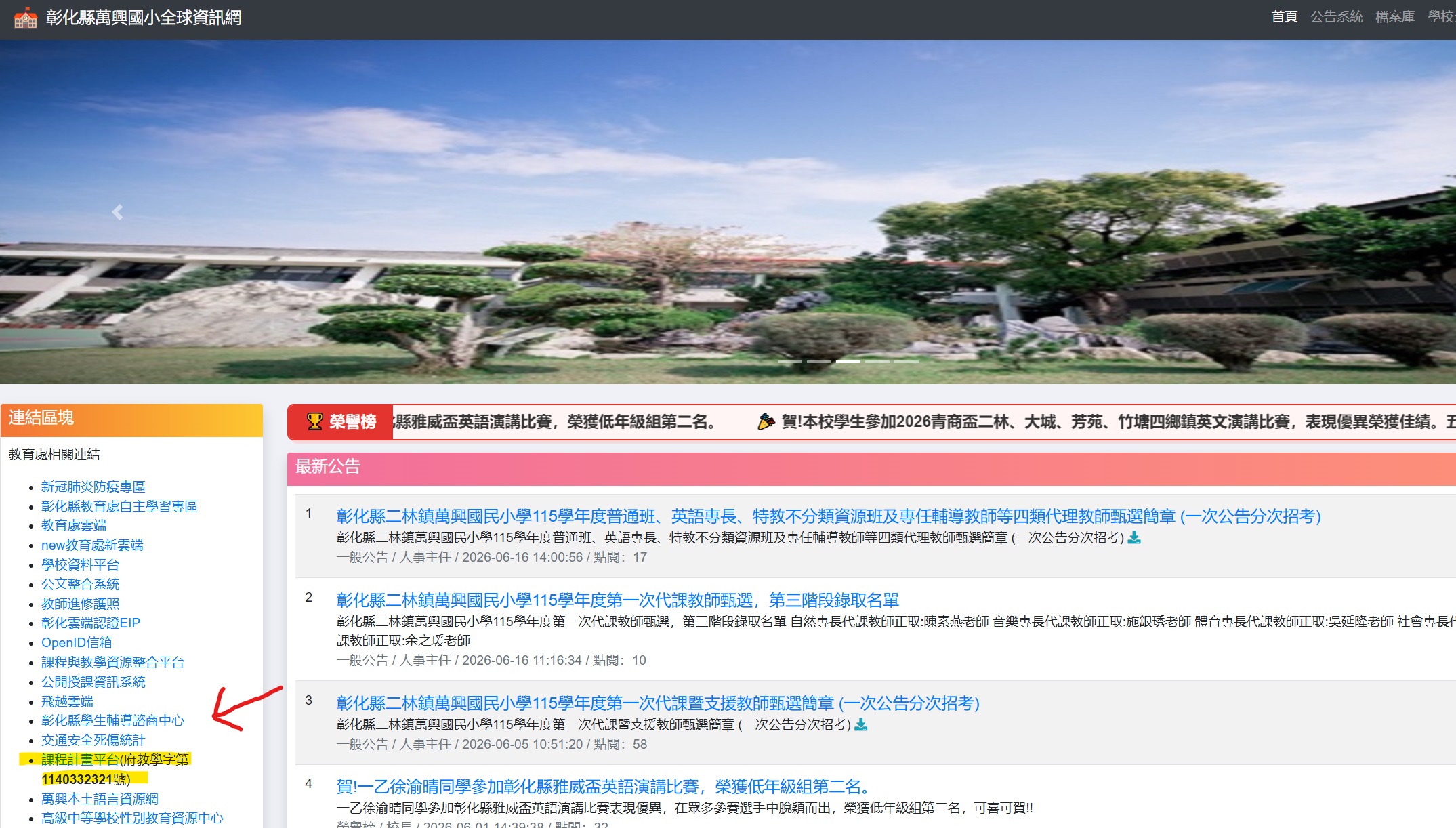Show the previous banner slide with left chevron
The image size is (1456, 828).
pyautogui.click(x=117, y=212)
